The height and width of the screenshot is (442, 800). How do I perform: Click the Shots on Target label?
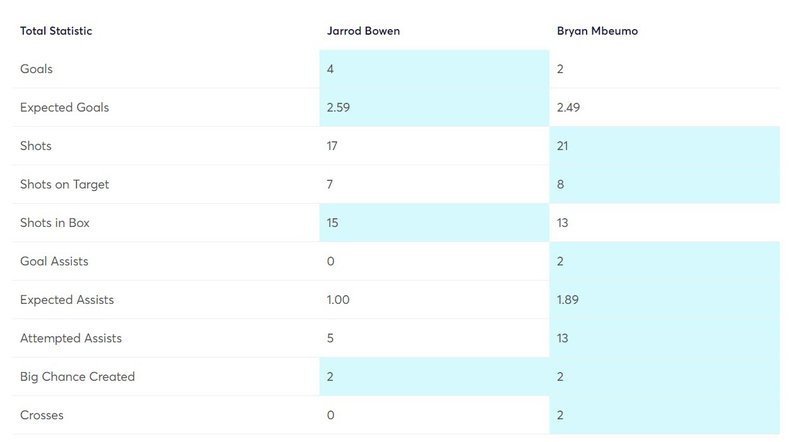pos(64,184)
